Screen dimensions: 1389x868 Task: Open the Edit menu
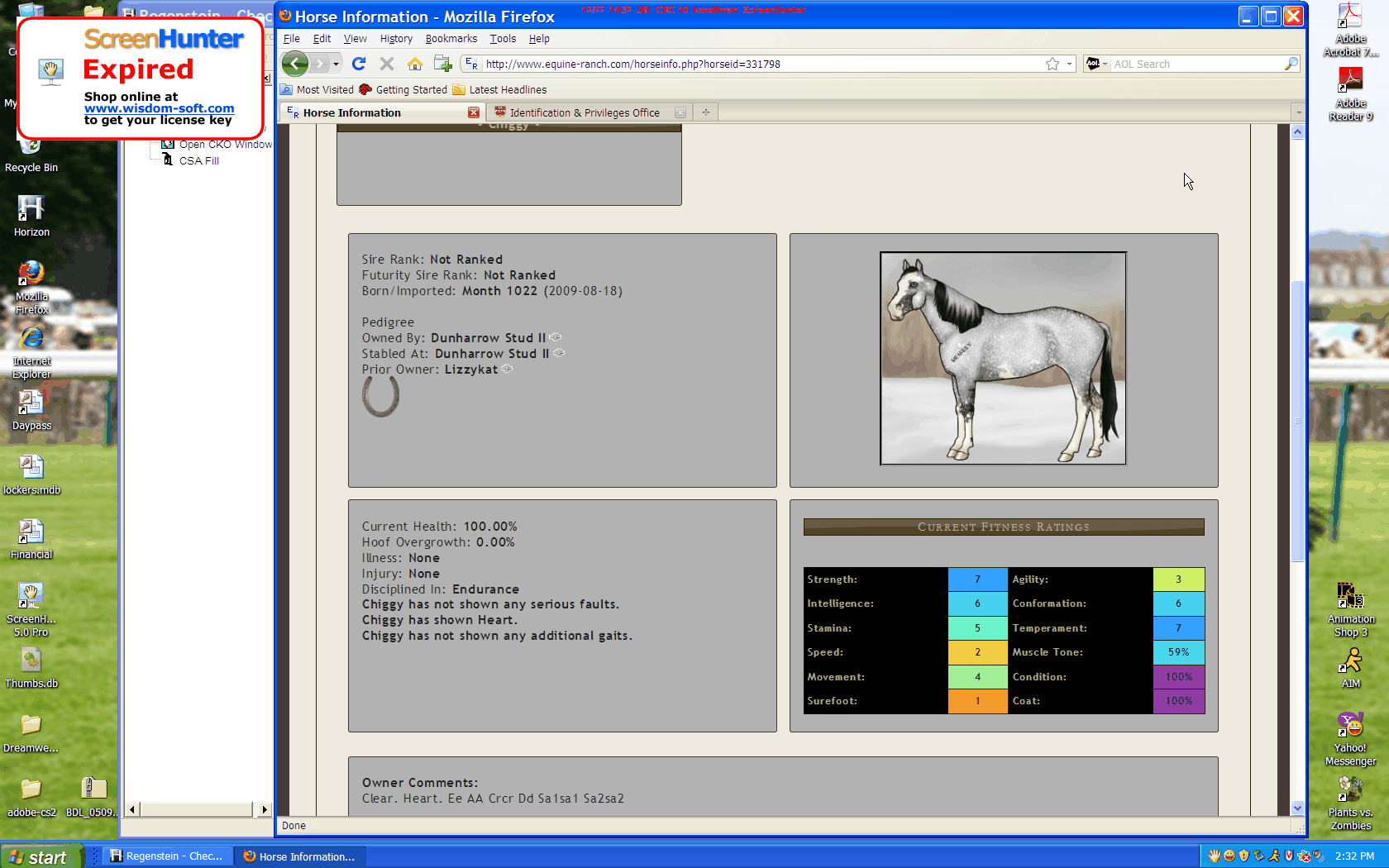tap(322, 39)
